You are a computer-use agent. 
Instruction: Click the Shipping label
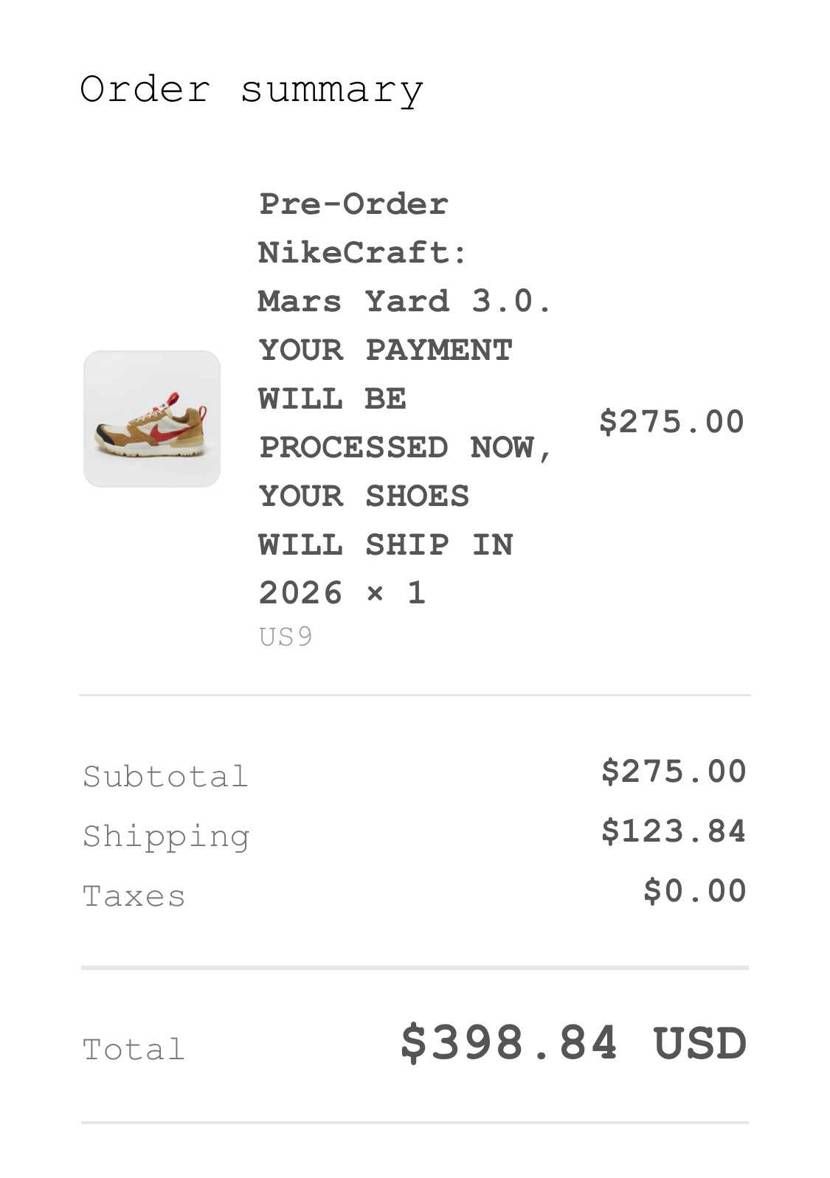pyautogui.click(x=166, y=837)
